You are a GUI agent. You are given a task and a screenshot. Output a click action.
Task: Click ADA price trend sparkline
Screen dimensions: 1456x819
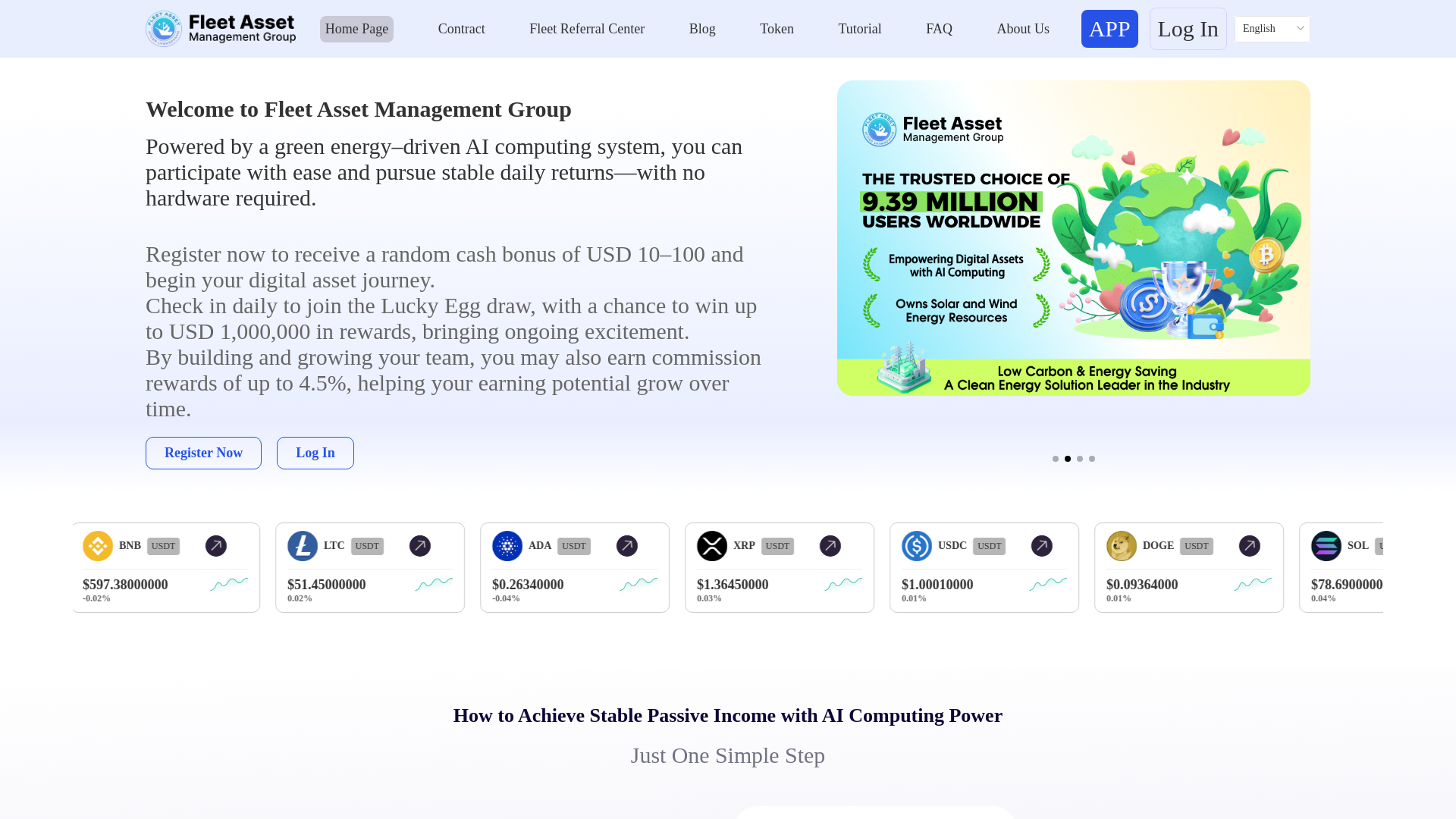639,584
